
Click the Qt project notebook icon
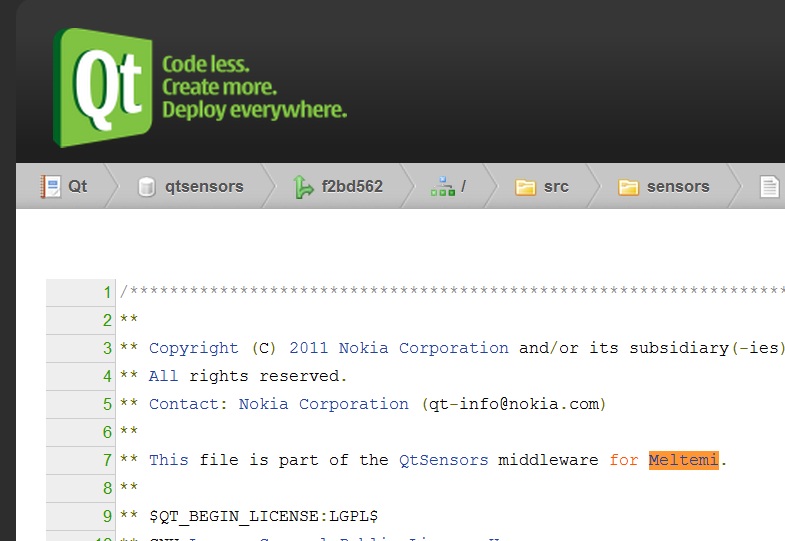point(51,187)
